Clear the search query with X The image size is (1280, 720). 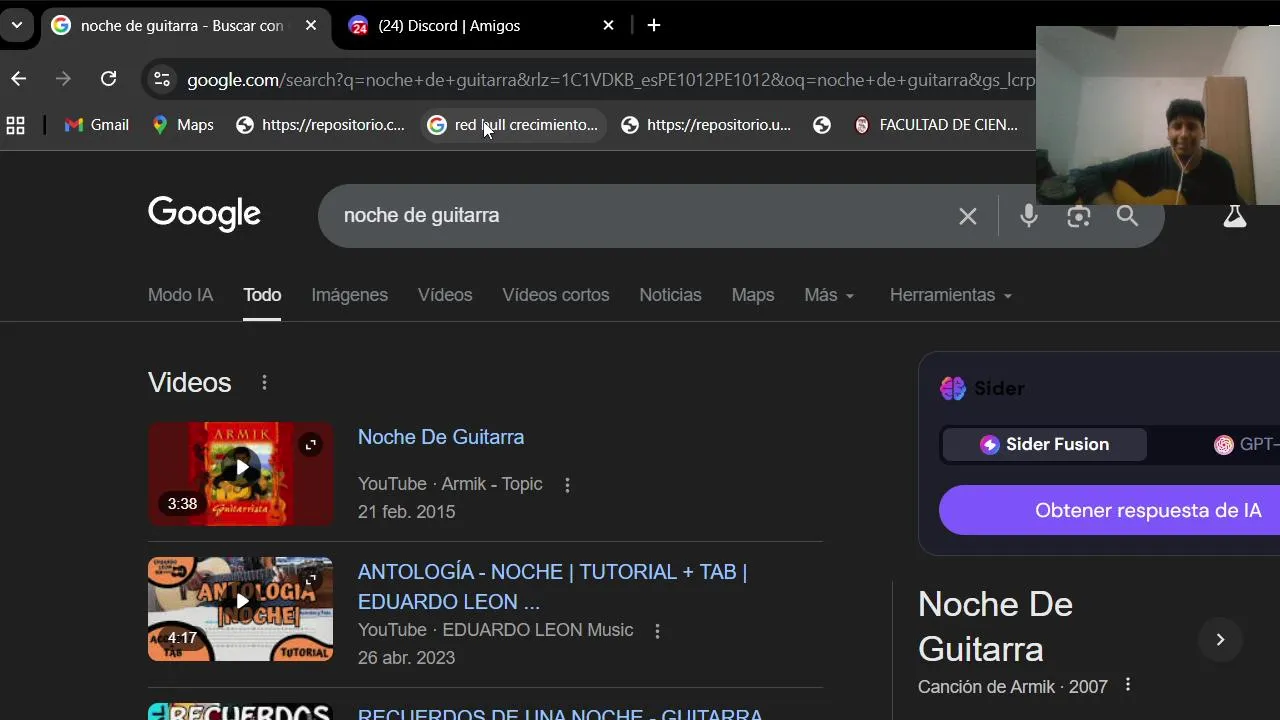pyautogui.click(x=967, y=216)
